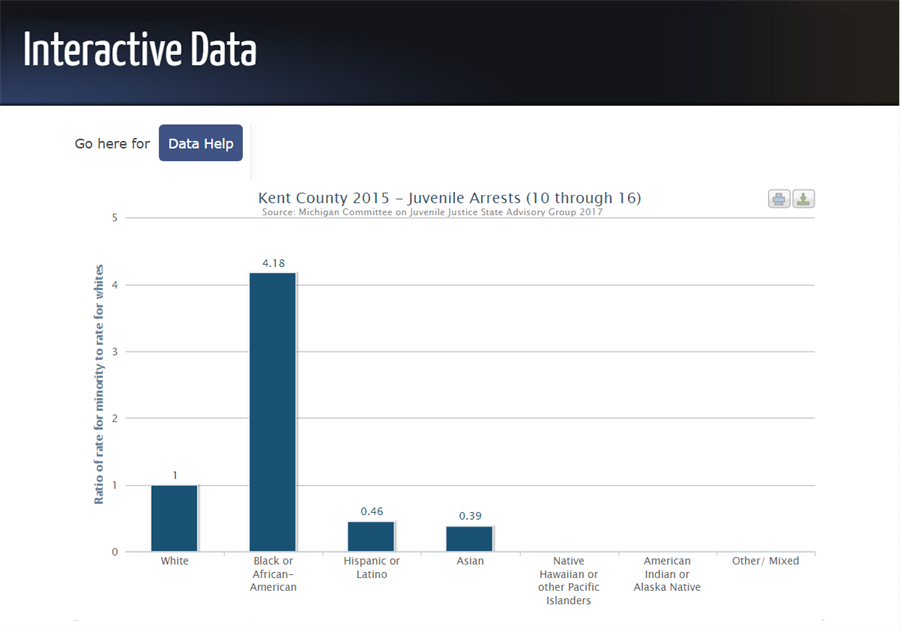Click the Other/ Mixed axis label
The image size is (900, 629).
[765, 561]
